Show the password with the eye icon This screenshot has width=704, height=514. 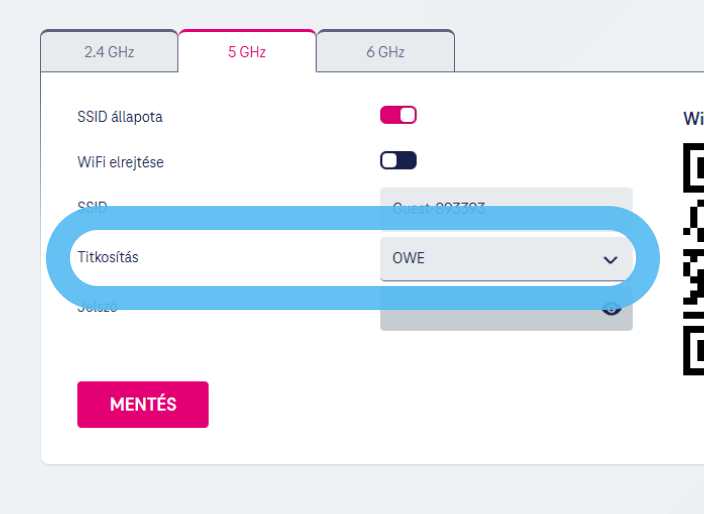click(x=612, y=308)
